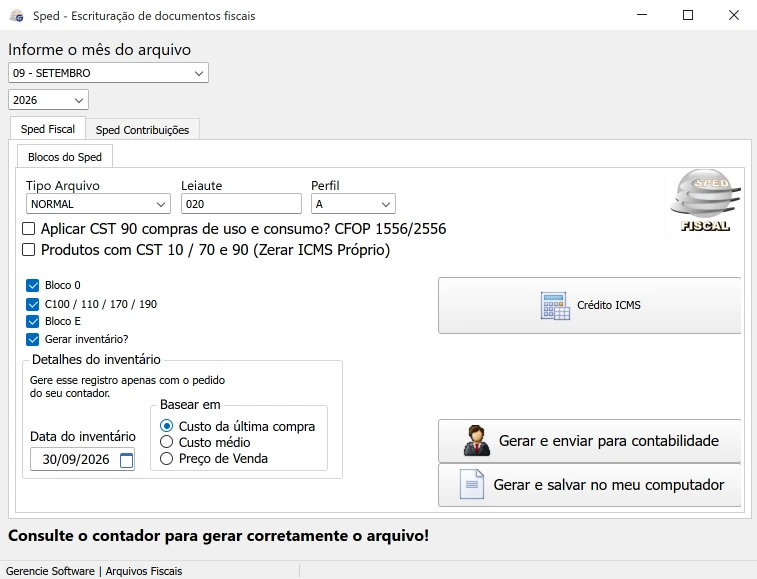
Task: Click the Detalhes do inventário group label
Action: 96,359
